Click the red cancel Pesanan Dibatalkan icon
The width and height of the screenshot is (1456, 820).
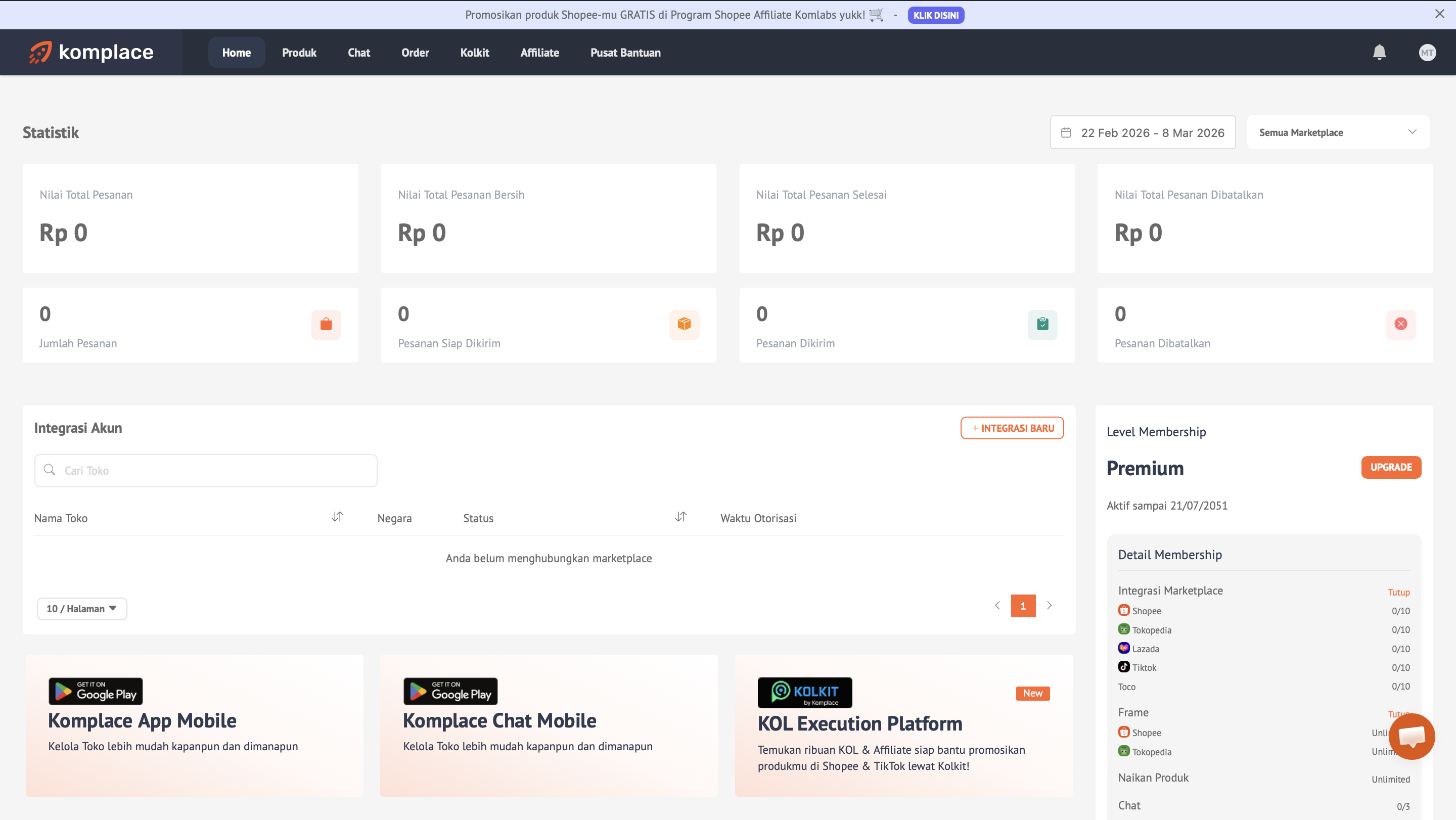(x=1400, y=325)
